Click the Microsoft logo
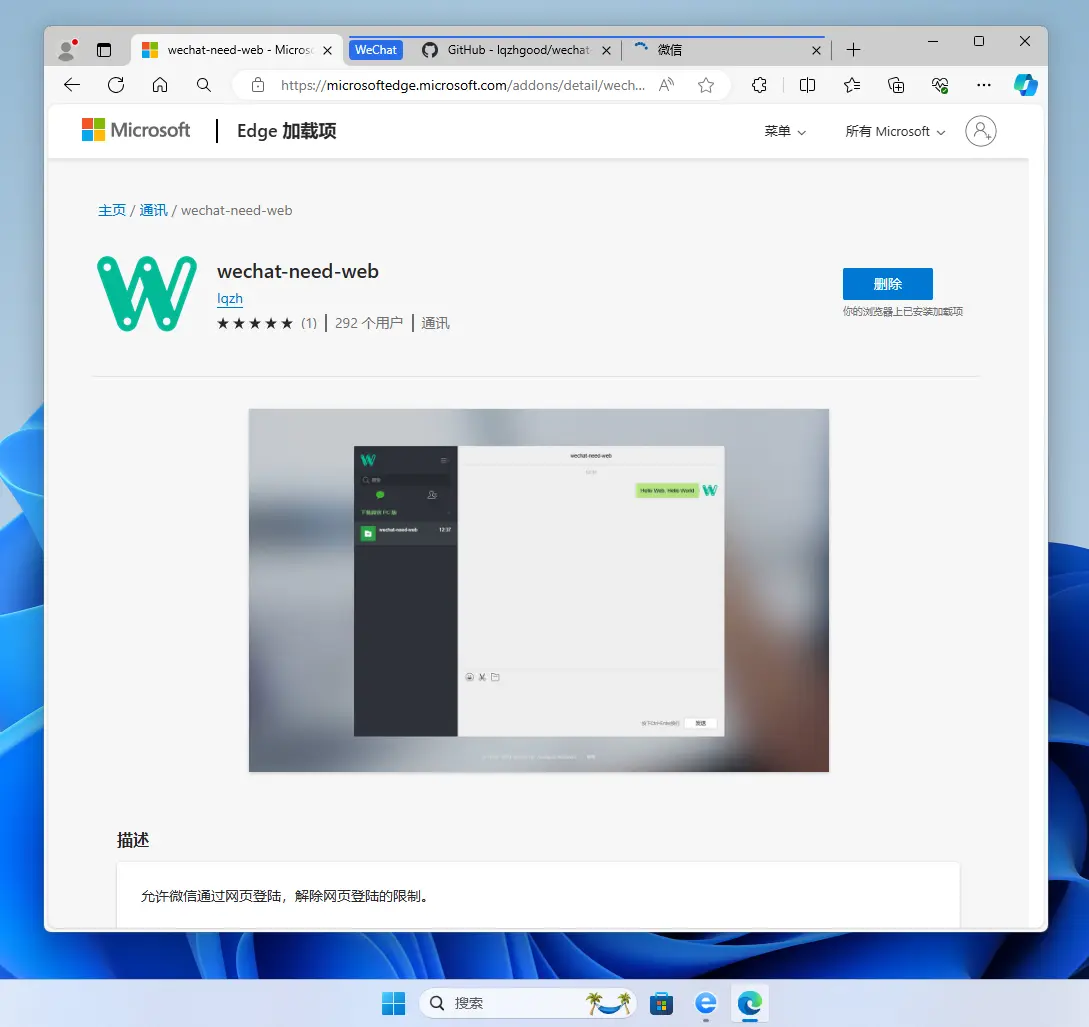1089x1027 pixels. 135,130
